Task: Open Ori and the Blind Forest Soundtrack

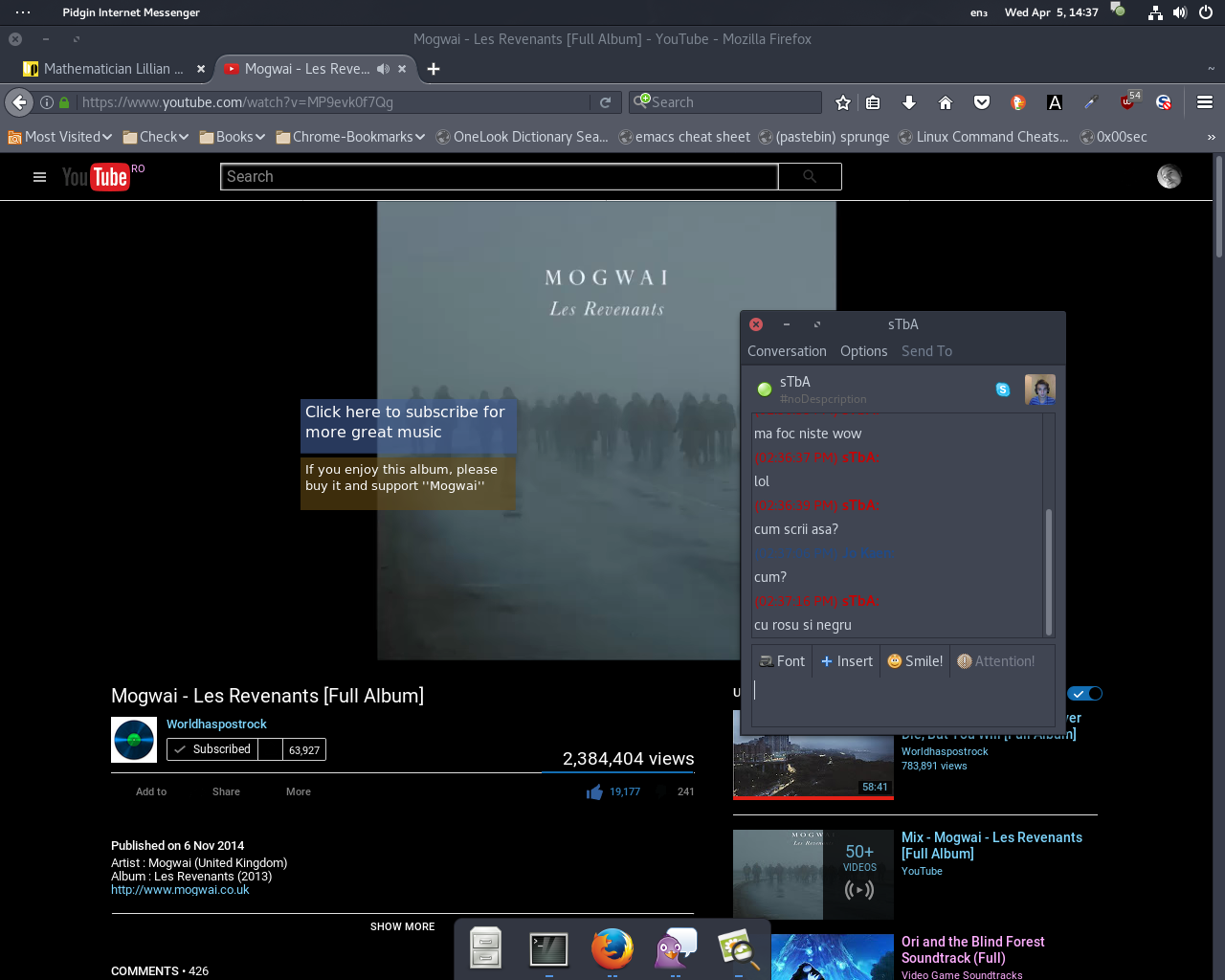Action: (x=972, y=949)
